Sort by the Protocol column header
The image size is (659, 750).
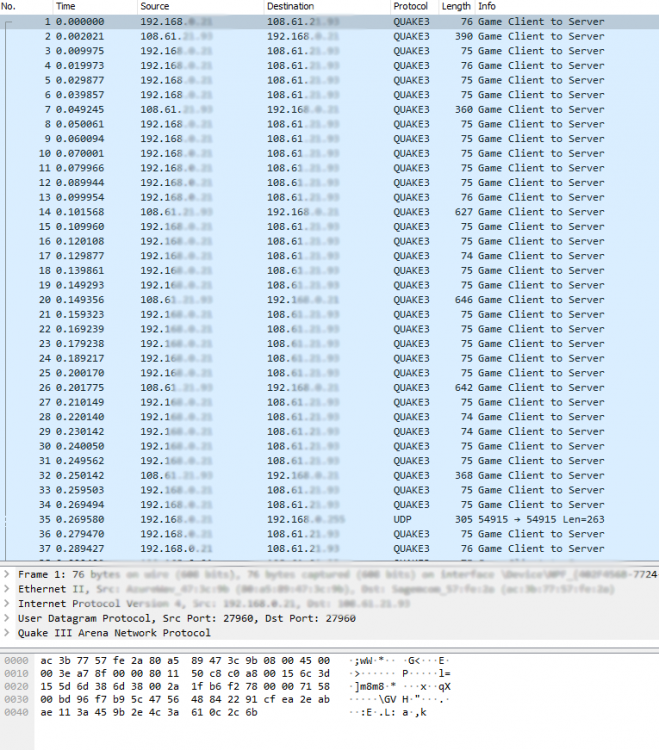tap(414, 6)
